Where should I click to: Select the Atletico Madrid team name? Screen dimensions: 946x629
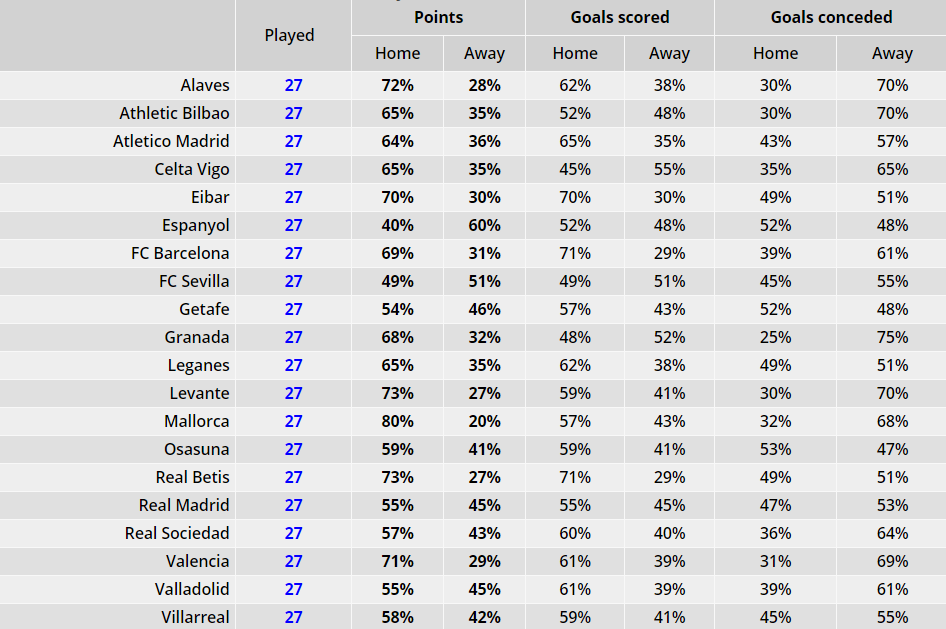[171, 141]
